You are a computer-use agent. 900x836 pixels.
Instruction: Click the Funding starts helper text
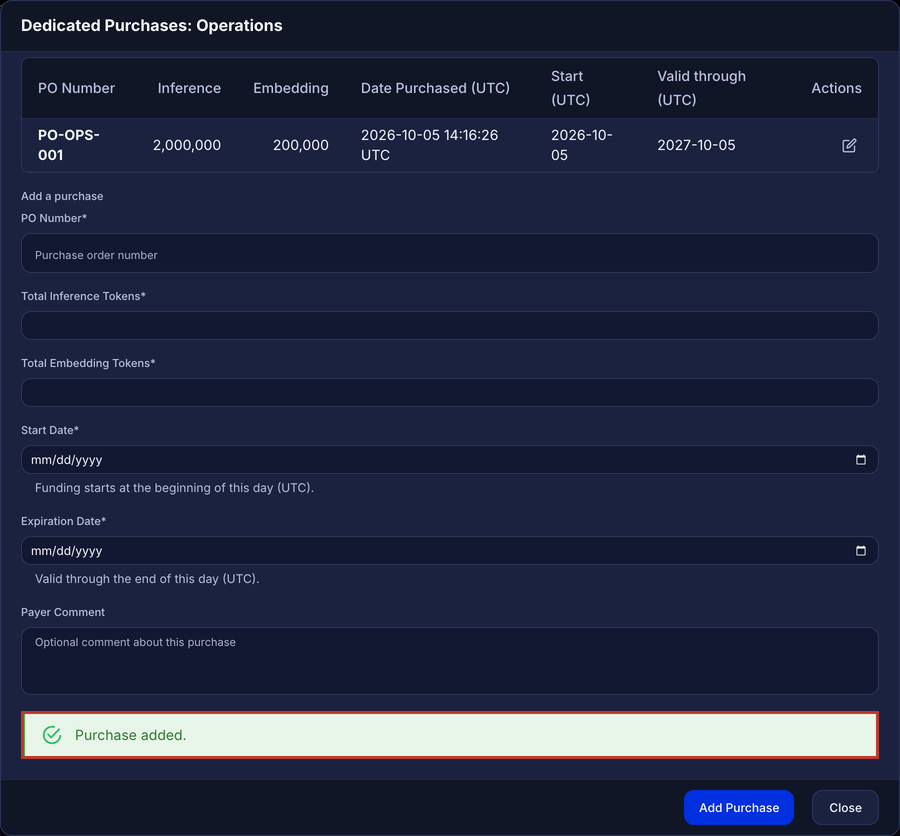coord(174,488)
